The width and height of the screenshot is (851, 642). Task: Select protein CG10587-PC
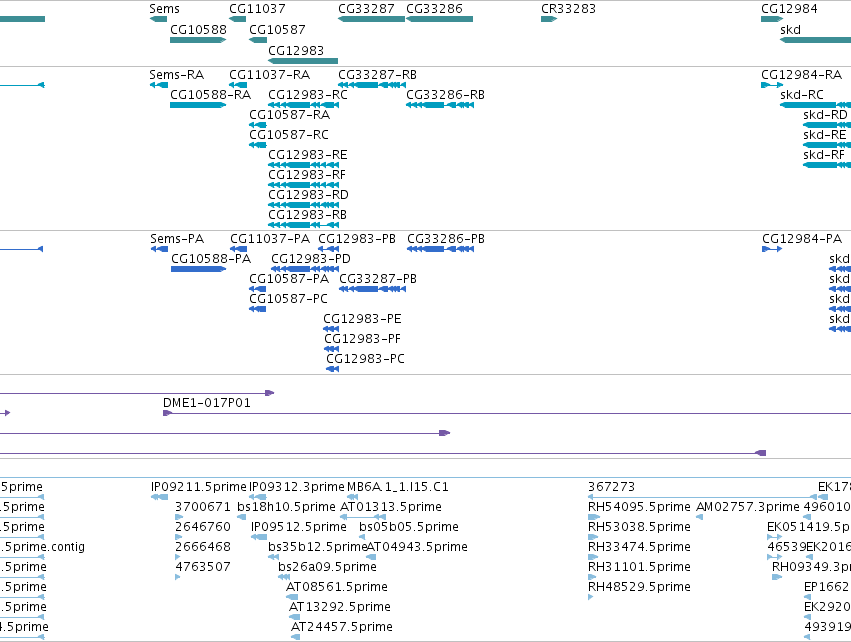[x=289, y=300]
